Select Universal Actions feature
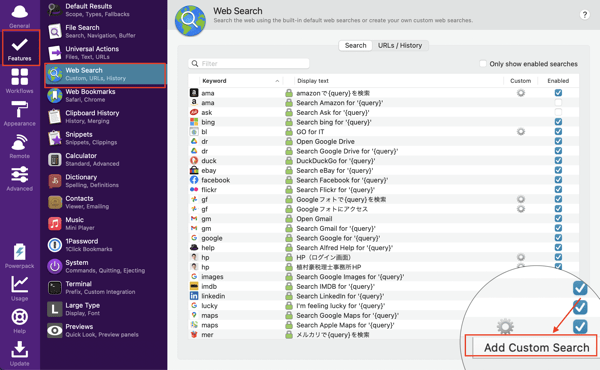This screenshot has width=600, height=370. [105, 53]
